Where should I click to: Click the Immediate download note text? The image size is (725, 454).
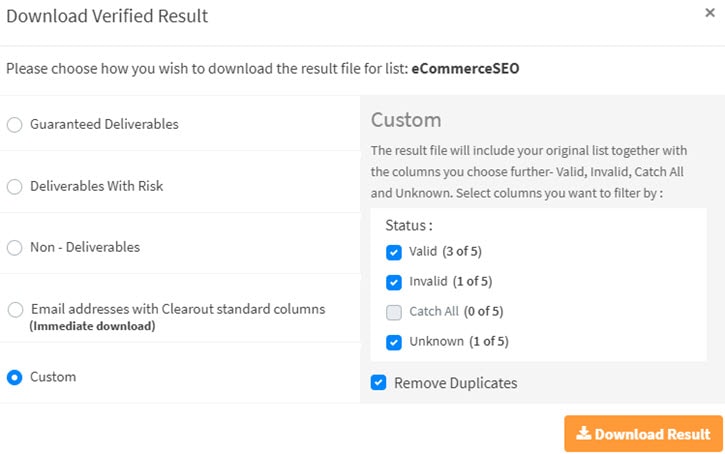pos(91,326)
